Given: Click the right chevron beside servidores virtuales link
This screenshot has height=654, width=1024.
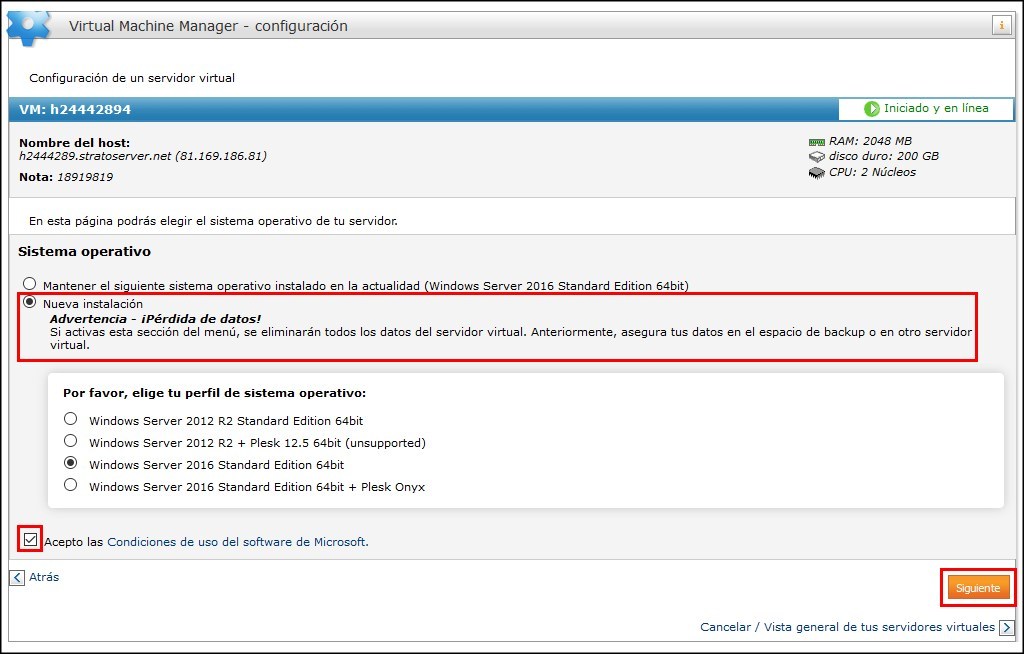Looking at the screenshot, I should (x=1006, y=627).
